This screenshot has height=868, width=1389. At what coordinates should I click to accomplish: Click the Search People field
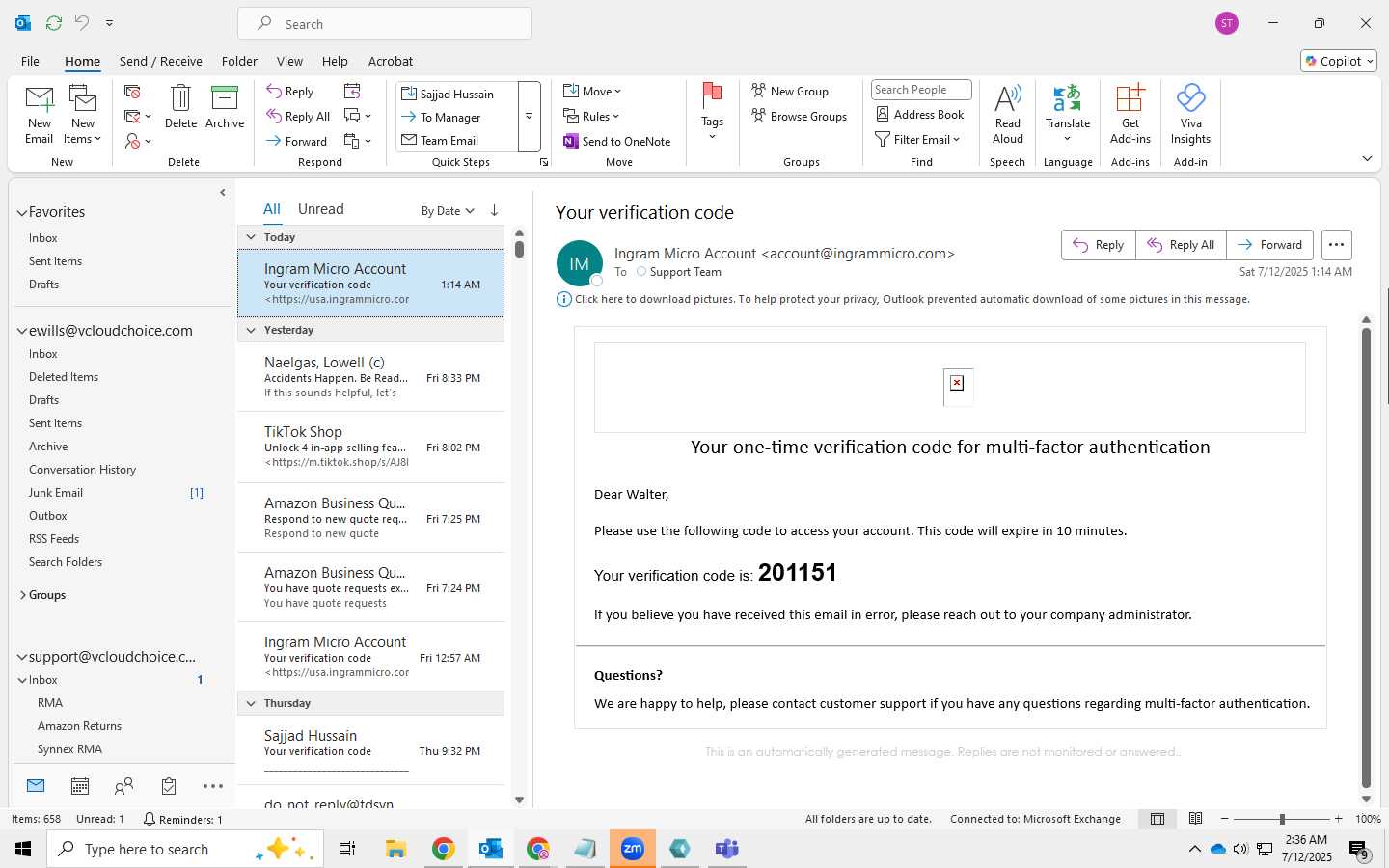[921, 90]
